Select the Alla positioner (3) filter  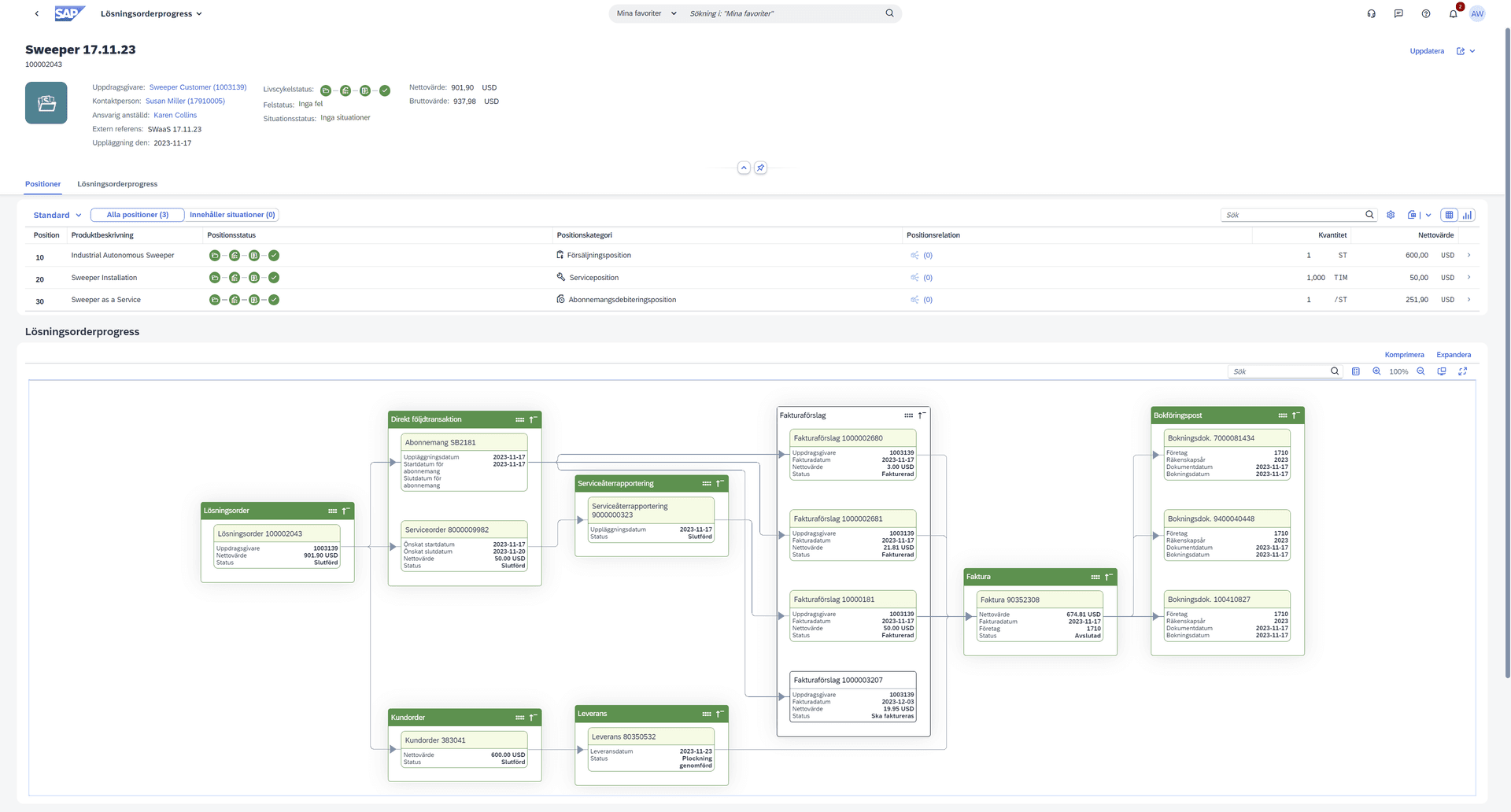pyautogui.click(x=138, y=215)
